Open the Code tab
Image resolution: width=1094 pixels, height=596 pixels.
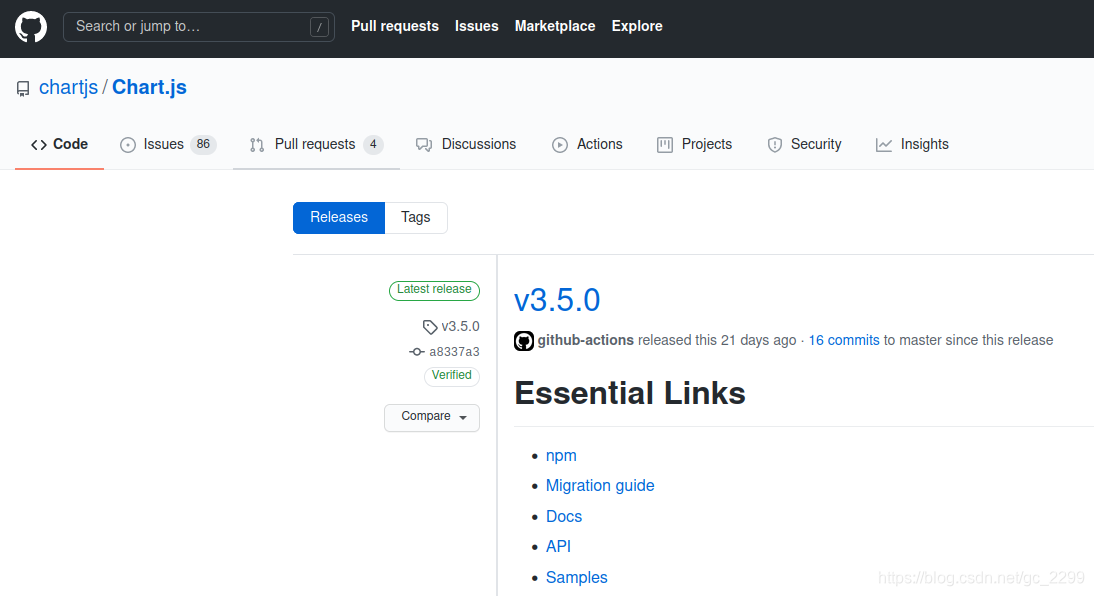[x=59, y=144]
